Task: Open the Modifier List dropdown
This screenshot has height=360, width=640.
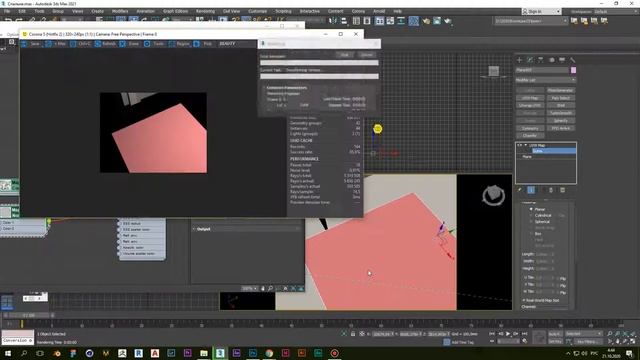Action: pyautogui.click(x=546, y=80)
